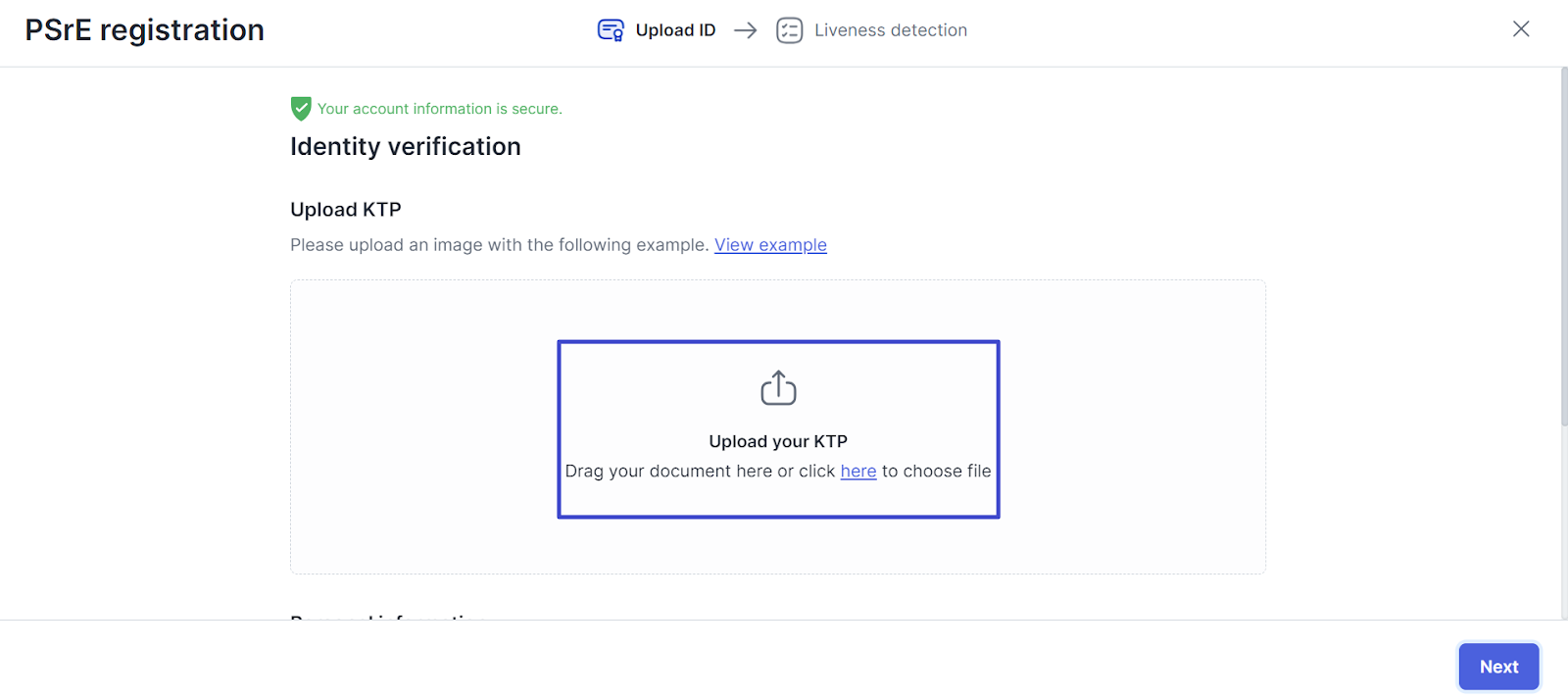Click the green security shield icon

click(301, 109)
